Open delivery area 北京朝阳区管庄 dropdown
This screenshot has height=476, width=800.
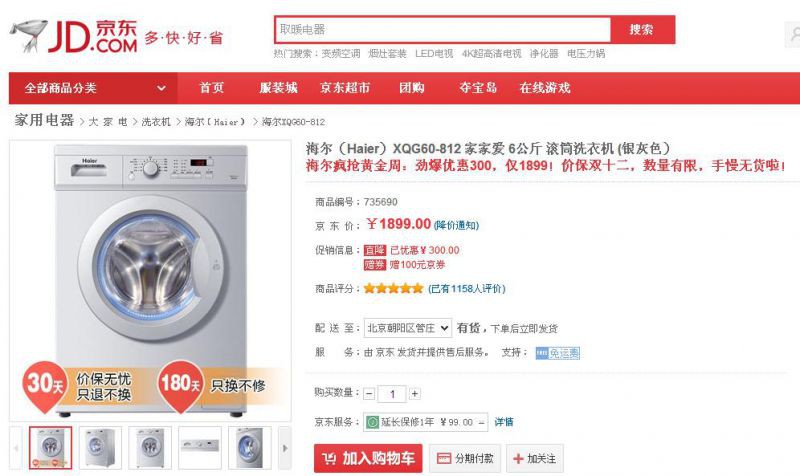coord(407,328)
